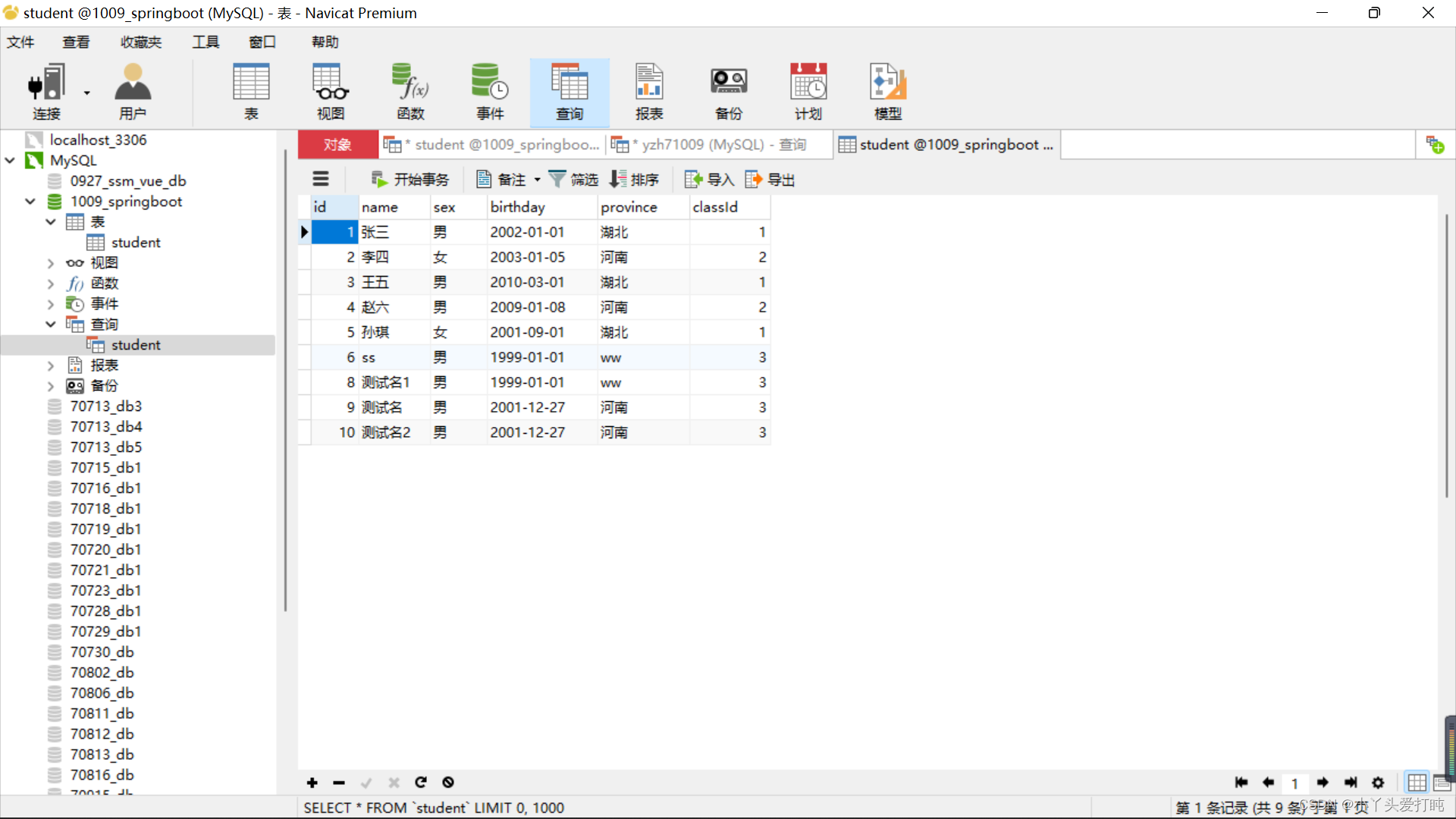Go to the next page of records
This screenshot has height=819, width=1456.
[x=1323, y=783]
